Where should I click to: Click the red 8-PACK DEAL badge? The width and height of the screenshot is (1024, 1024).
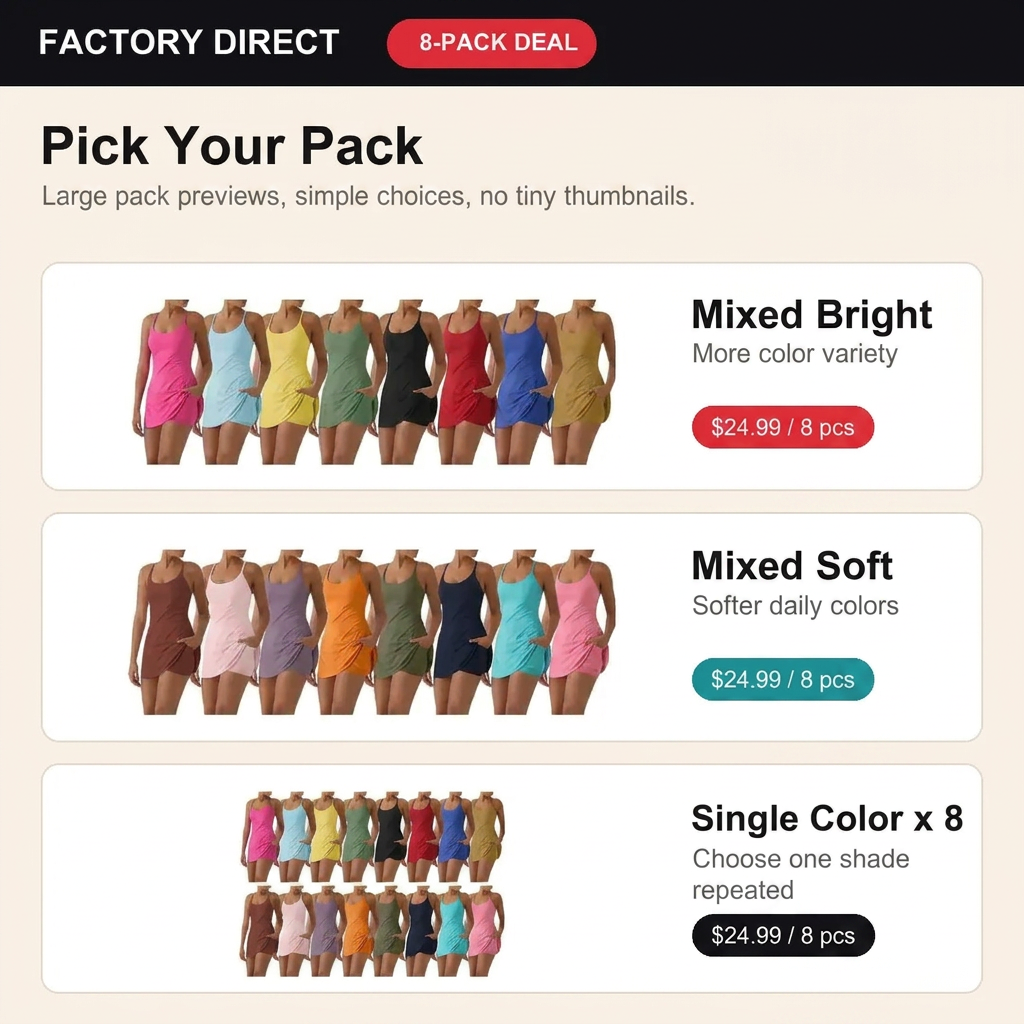point(491,43)
